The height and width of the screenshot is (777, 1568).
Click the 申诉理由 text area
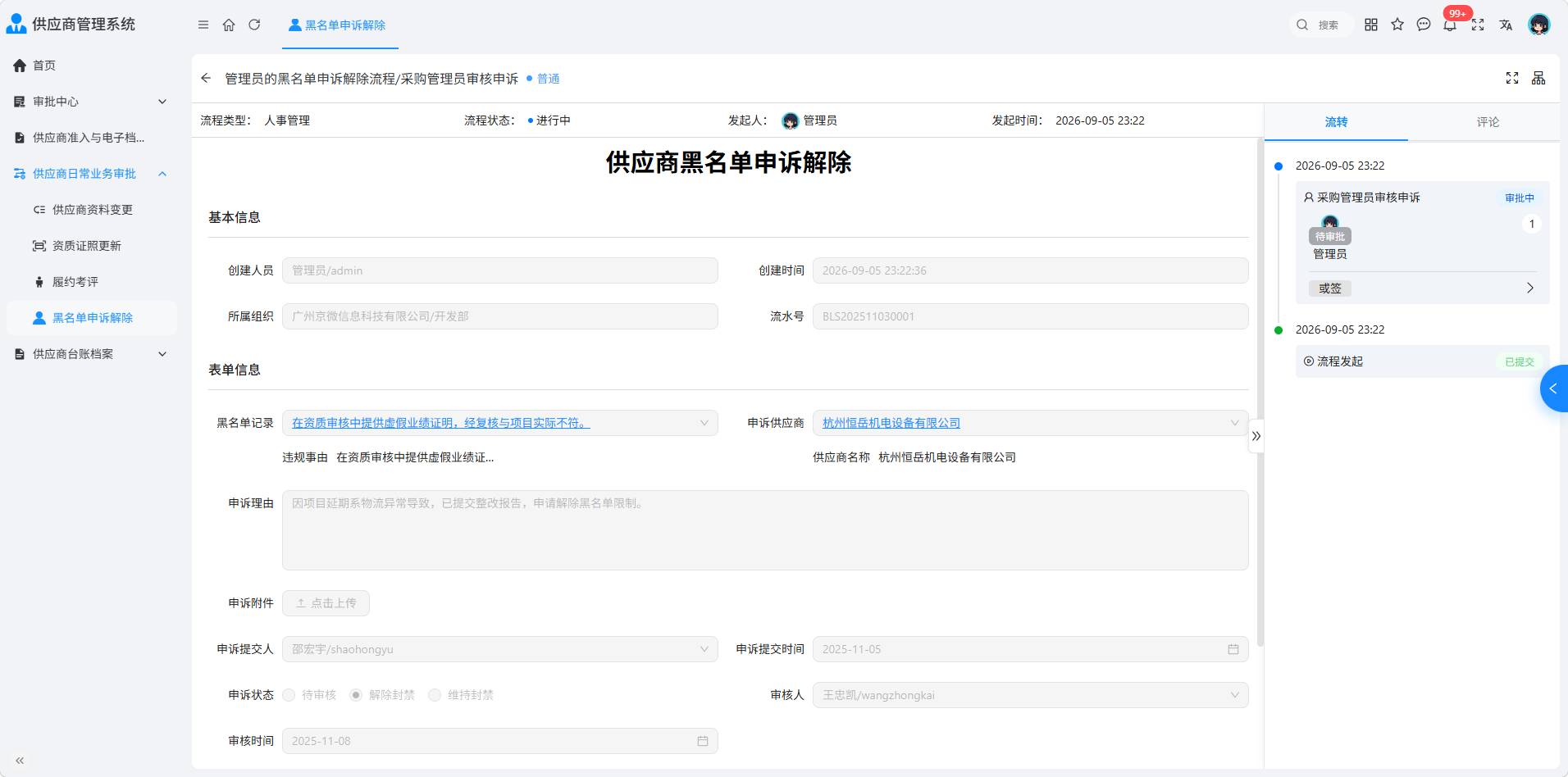tap(765, 530)
